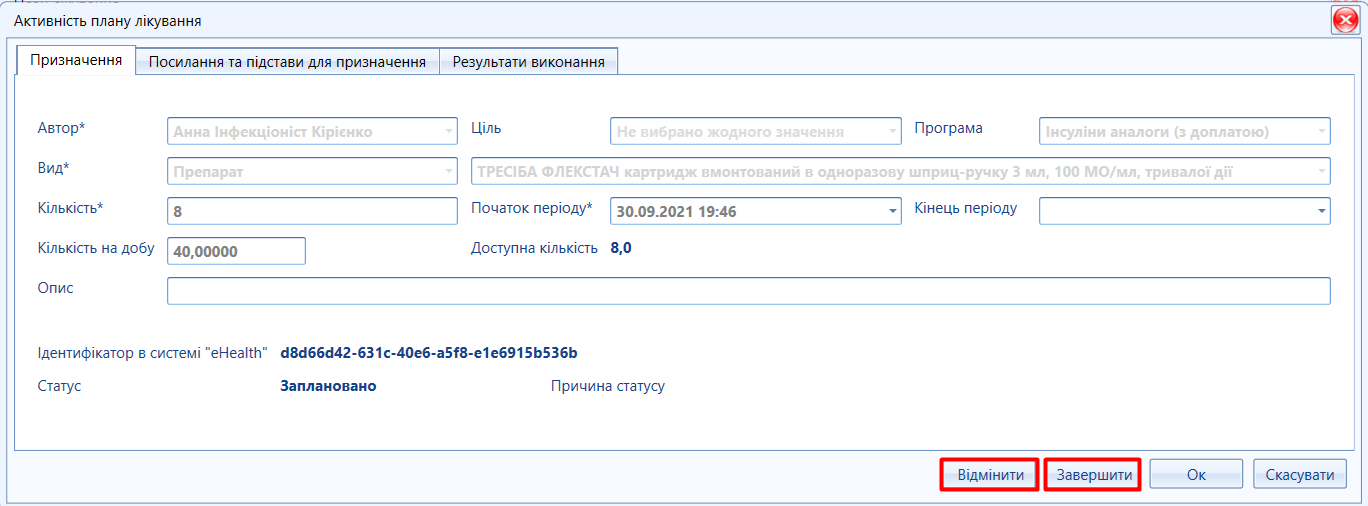
Task: Open the Посилання та підстави для призначення tab
Action: (287, 61)
